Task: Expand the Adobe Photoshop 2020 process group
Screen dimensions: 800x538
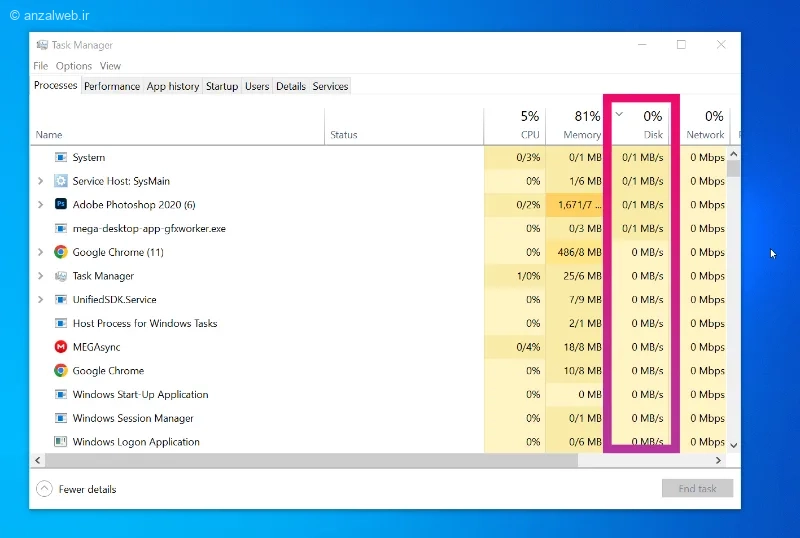Action: pyautogui.click(x=40, y=205)
